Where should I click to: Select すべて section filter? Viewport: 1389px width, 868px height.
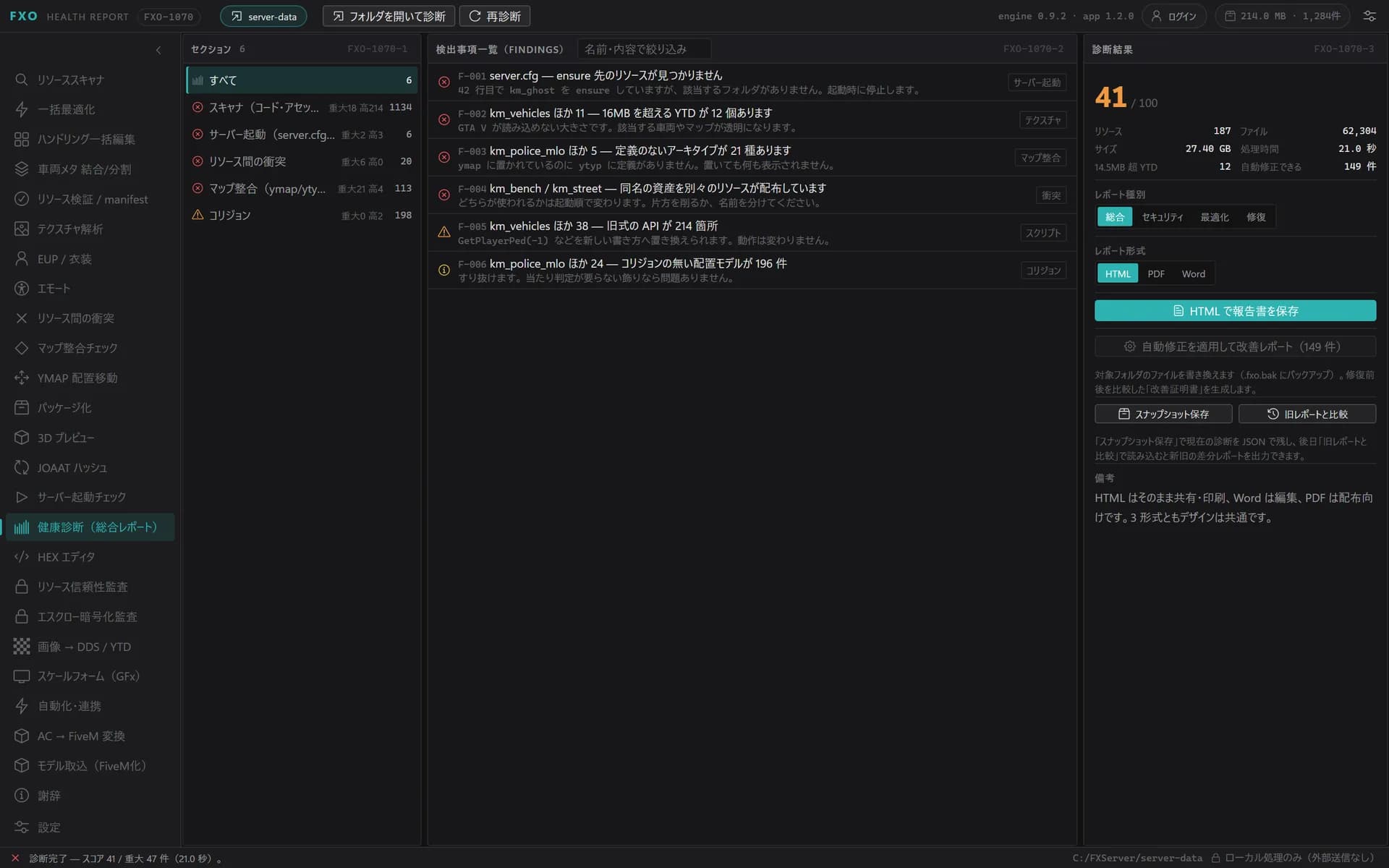tap(302, 80)
